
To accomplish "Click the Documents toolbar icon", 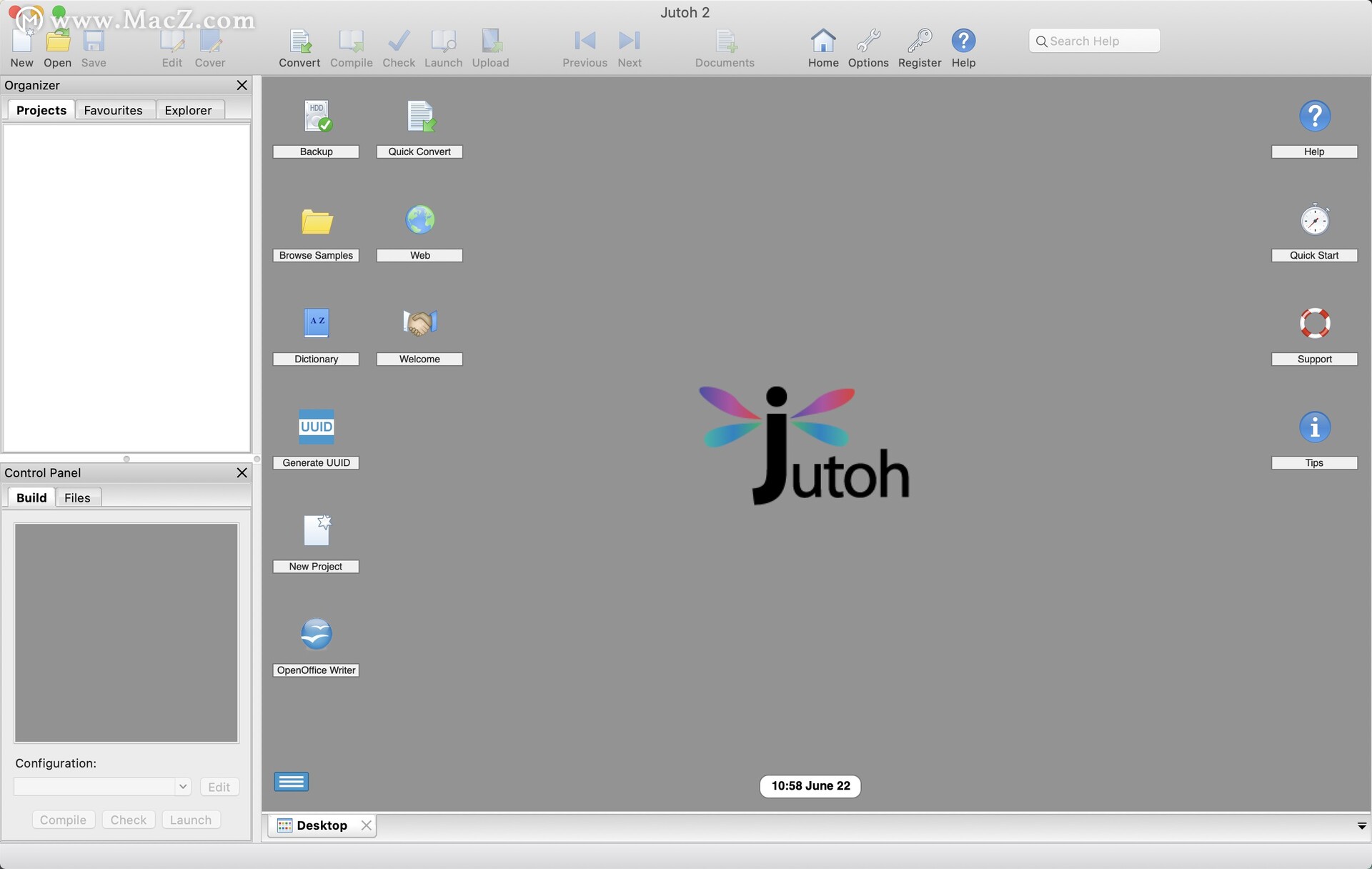I will (725, 41).
